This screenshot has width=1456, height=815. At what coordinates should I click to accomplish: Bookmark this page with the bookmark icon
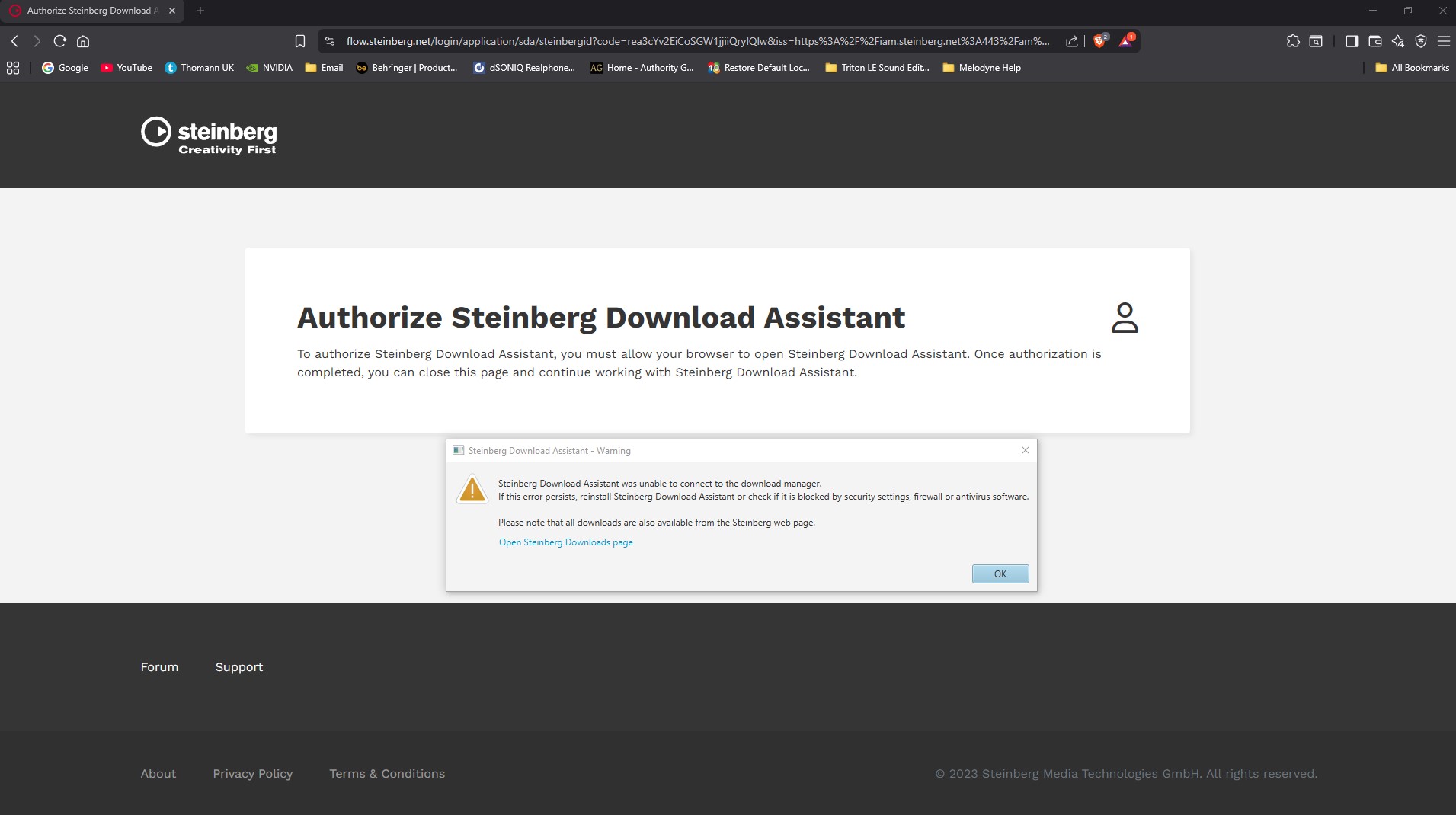tap(300, 41)
